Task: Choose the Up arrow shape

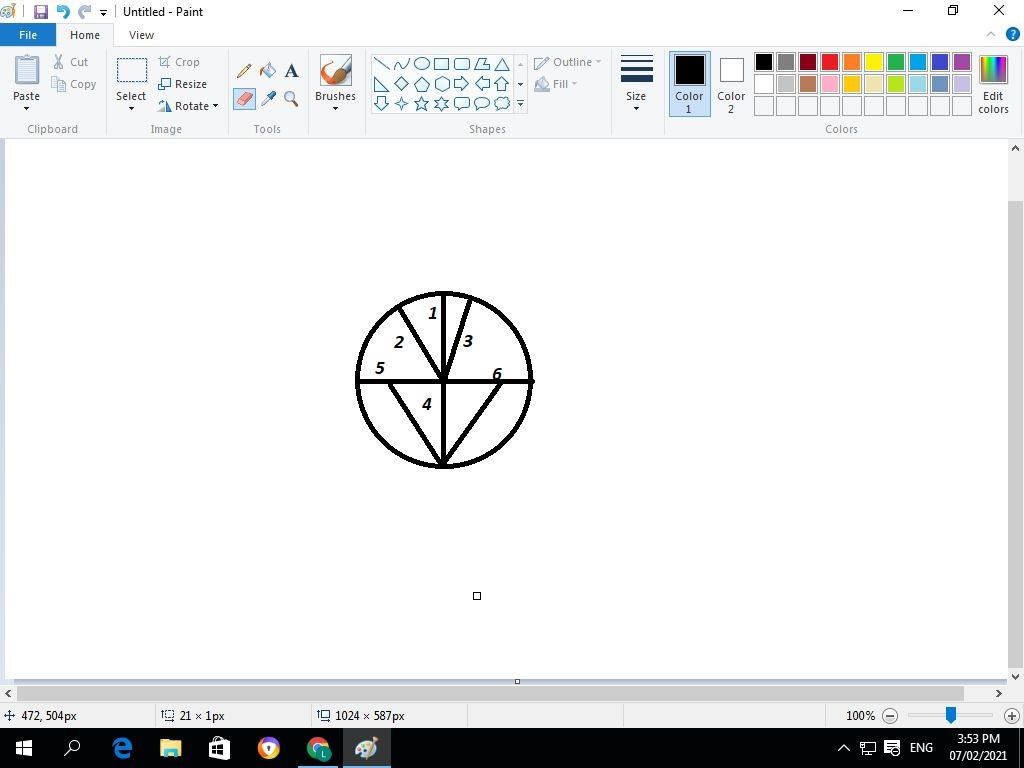Action: [x=502, y=84]
